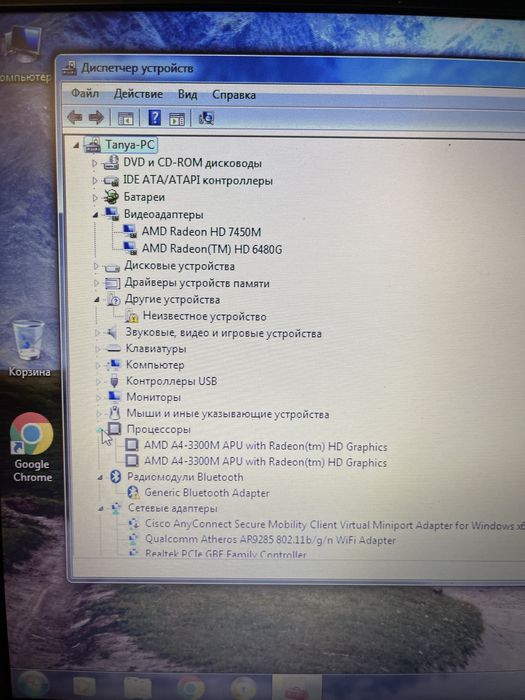
Task: Click the AMD Radeon HD 7450M icon
Action: (x=129, y=231)
